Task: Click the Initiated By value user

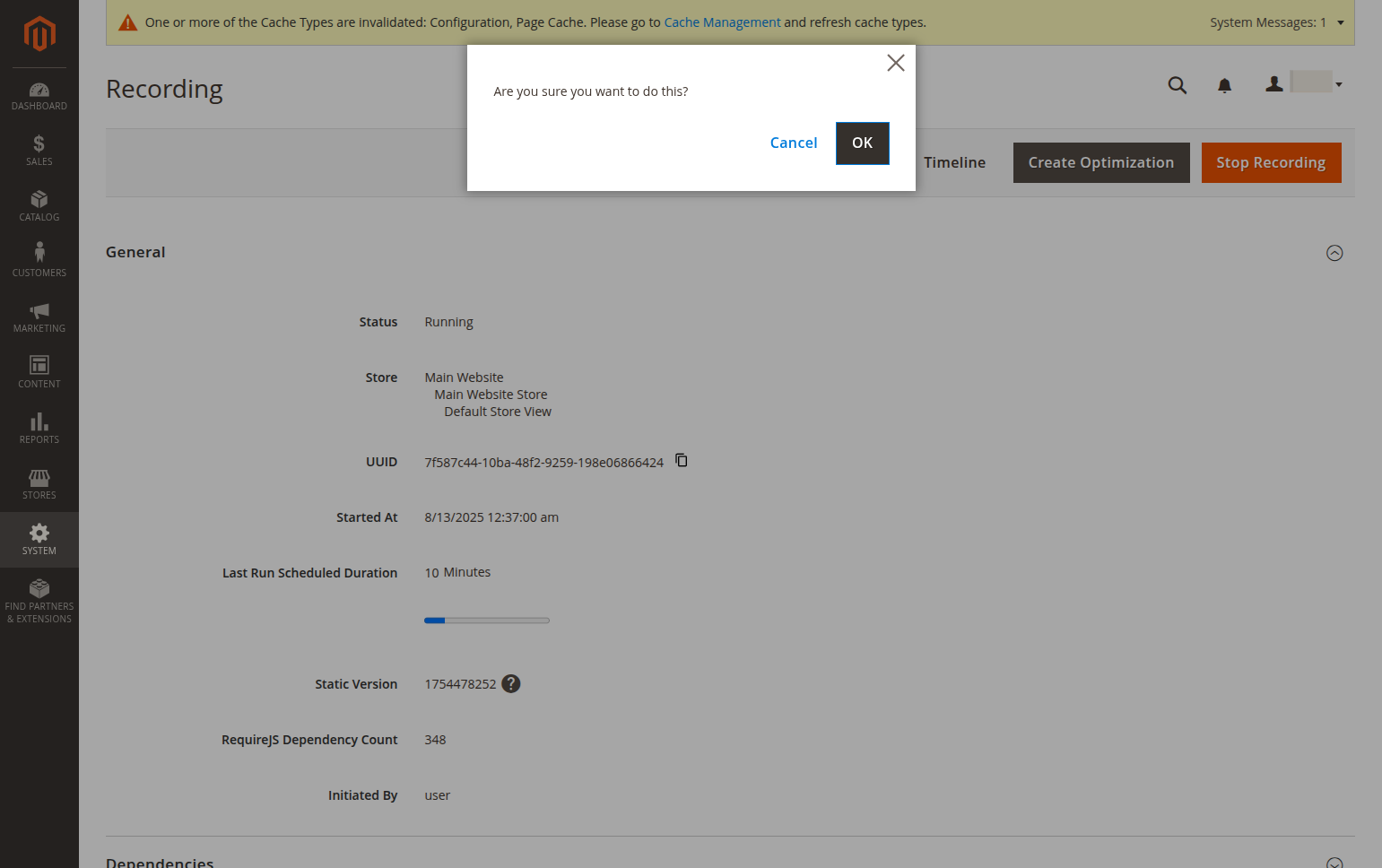Action: click(x=437, y=795)
